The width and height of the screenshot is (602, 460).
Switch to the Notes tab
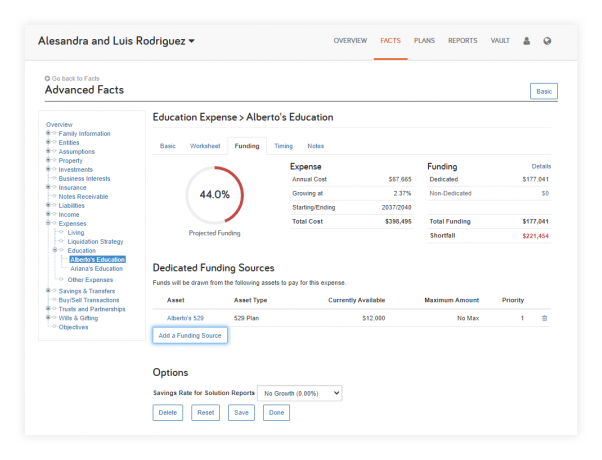(x=316, y=146)
